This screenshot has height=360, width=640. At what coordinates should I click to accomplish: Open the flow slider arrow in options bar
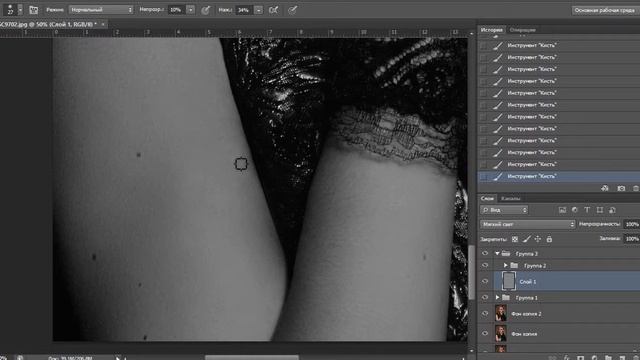[x=258, y=9]
